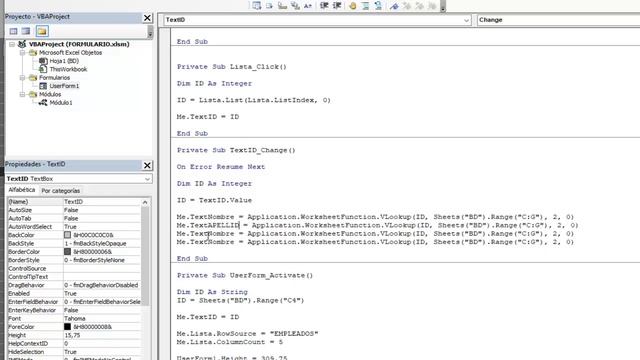Select Módulo1 in project tree
Viewport: 640px width, 360px height.
coord(61,102)
